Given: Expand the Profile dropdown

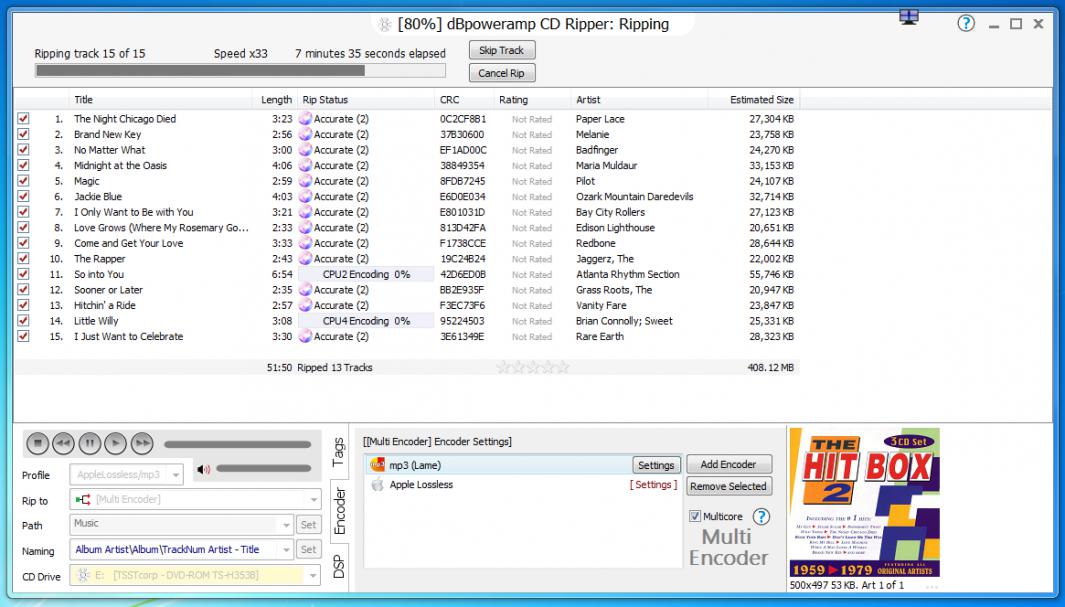Looking at the screenshot, I should pyautogui.click(x=176, y=475).
